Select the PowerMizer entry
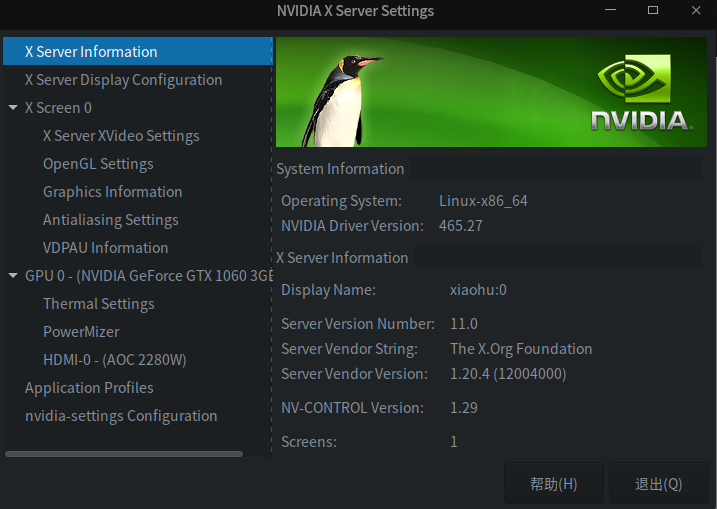Image resolution: width=717 pixels, height=509 pixels. point(81,331)
